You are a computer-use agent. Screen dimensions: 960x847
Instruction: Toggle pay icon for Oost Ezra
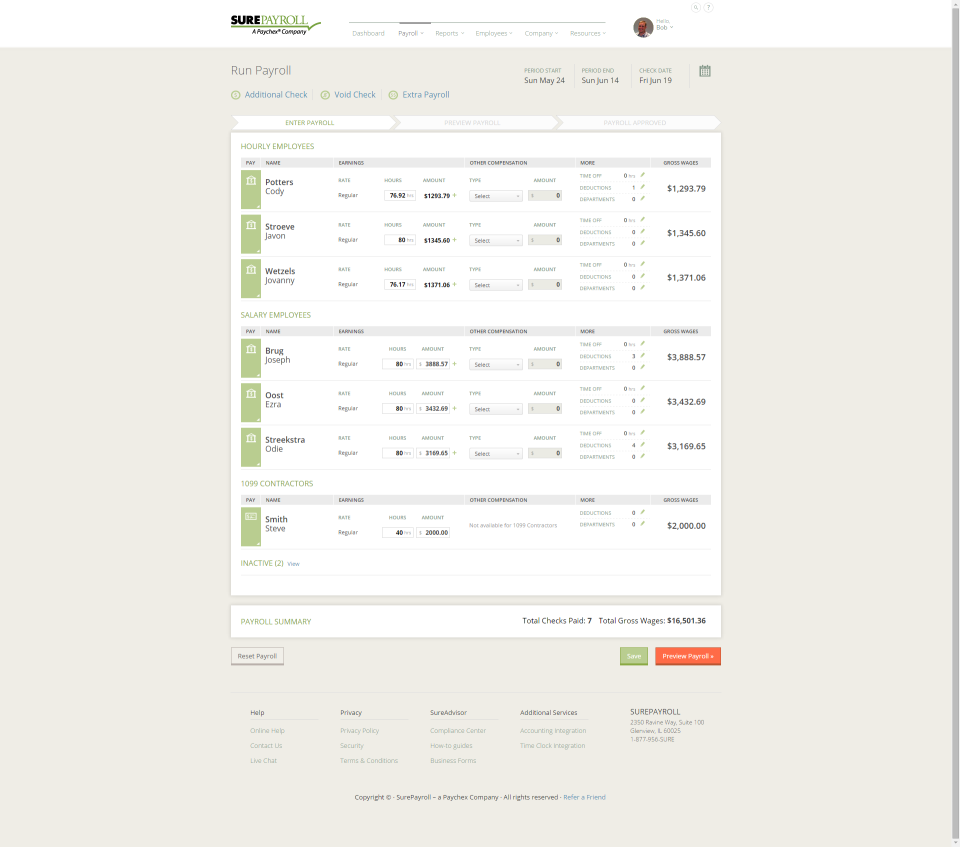pyautogui.click(x=251, y=402)
